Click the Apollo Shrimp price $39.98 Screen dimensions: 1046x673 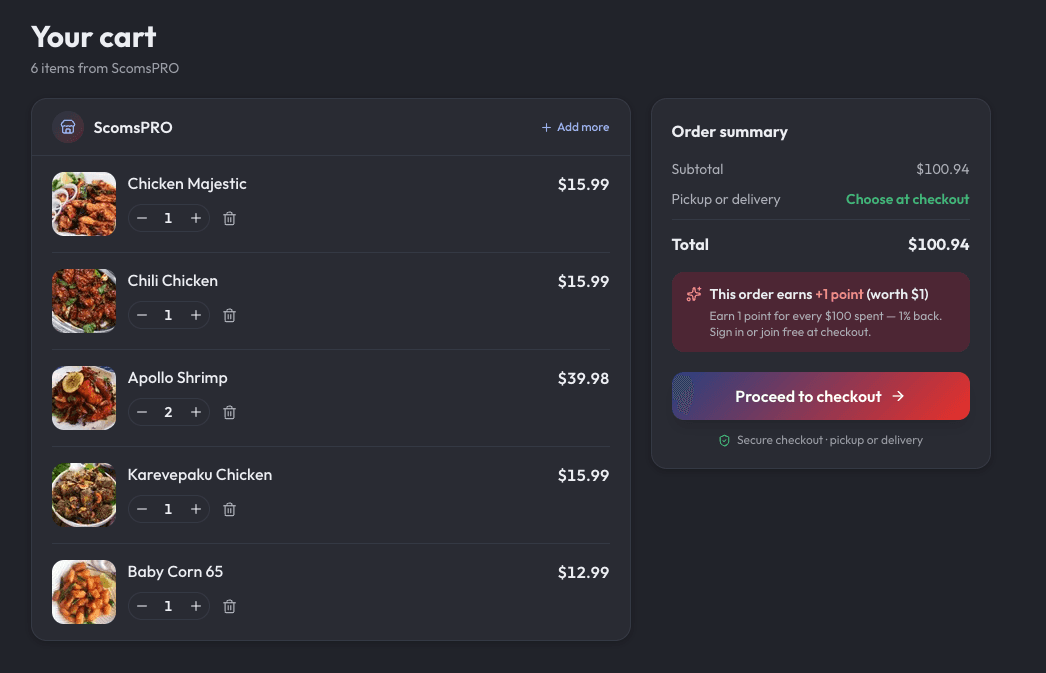584,378
